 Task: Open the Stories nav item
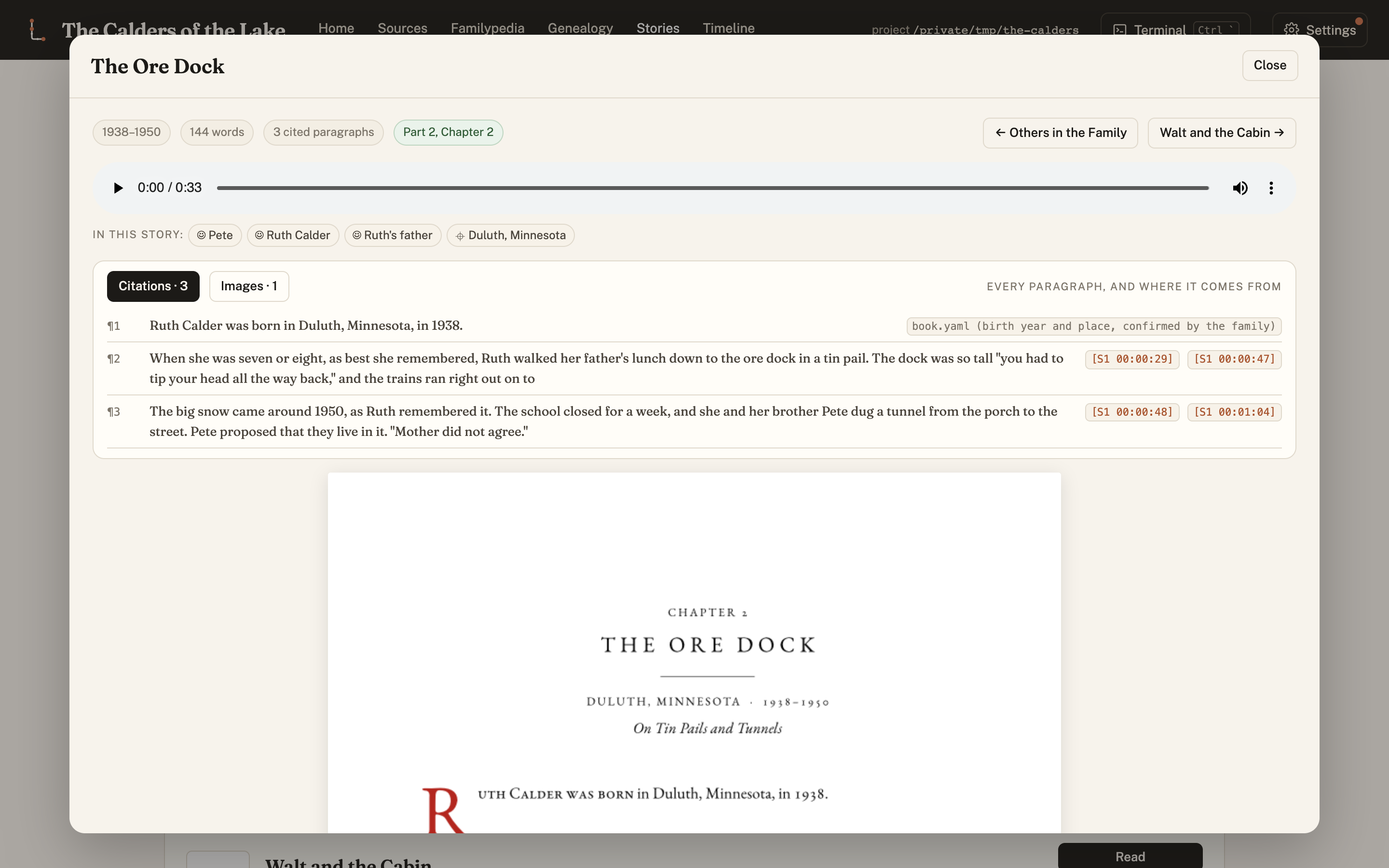(658, 28)
